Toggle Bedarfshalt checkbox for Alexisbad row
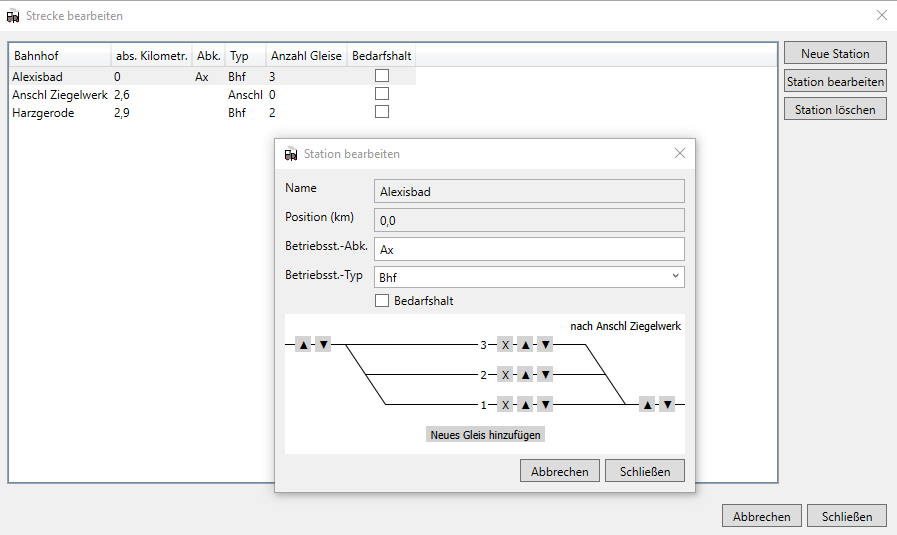Viewport: 897px width, 535px height. click(x=382, y=76)
